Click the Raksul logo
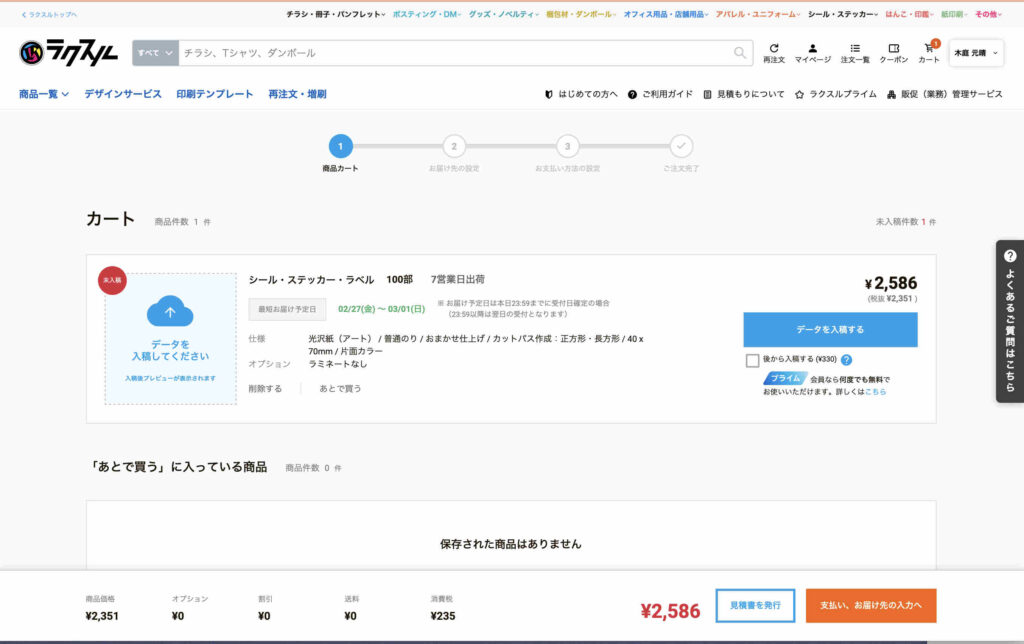The width and height of the screenshot is (1024, 644). [68, 53]
